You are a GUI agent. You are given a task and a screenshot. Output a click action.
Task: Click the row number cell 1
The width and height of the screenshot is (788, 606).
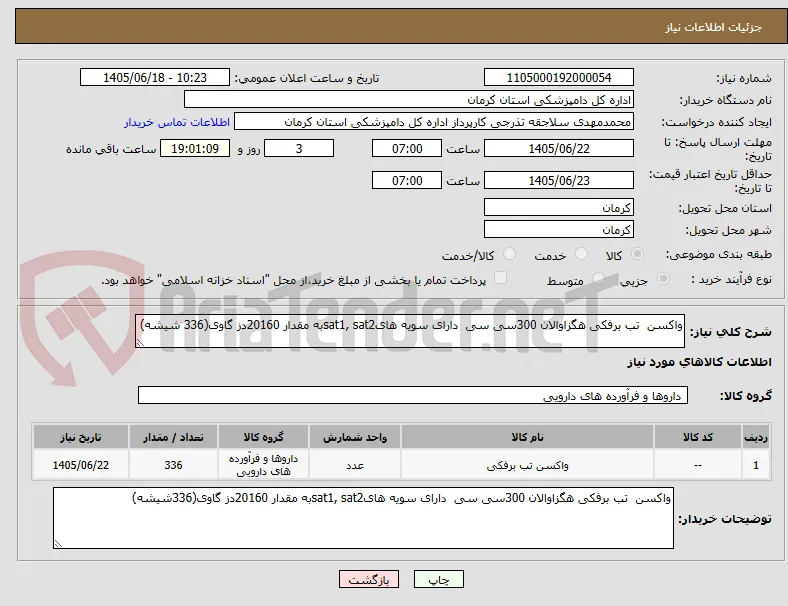point(755,465)
